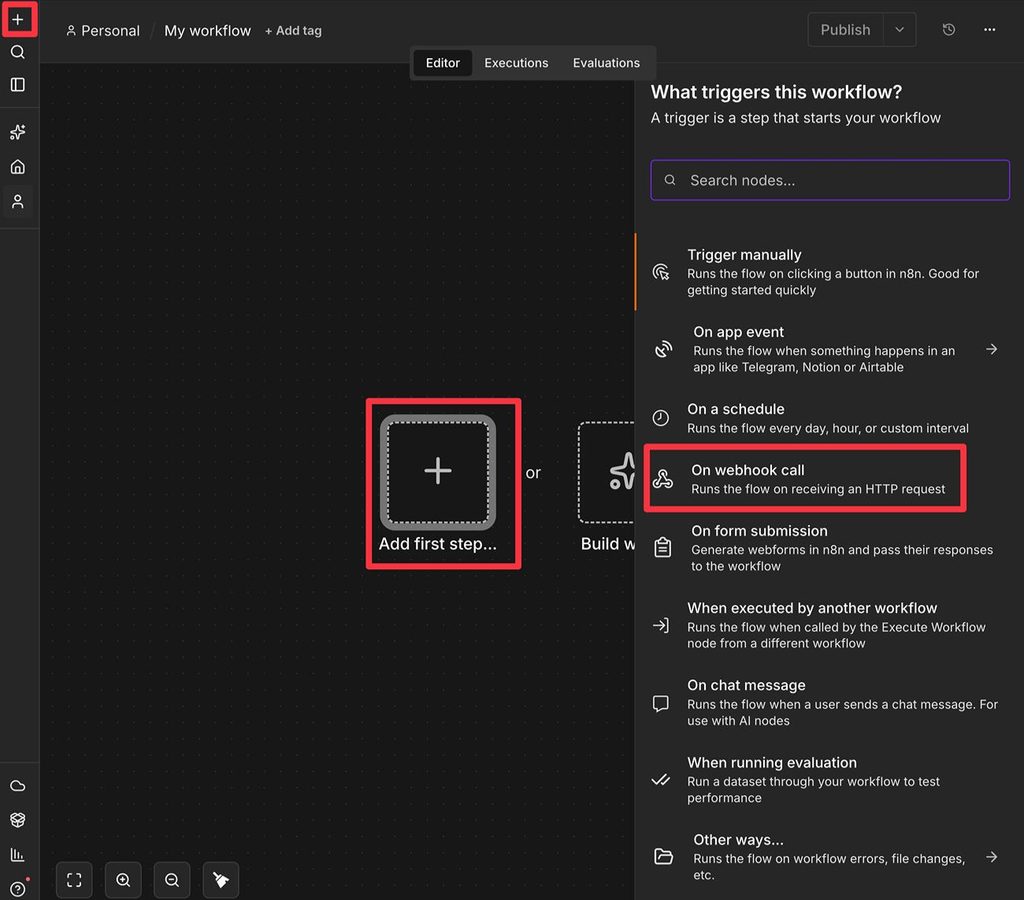
Task: Click the Add tag link
Action: 293,31
